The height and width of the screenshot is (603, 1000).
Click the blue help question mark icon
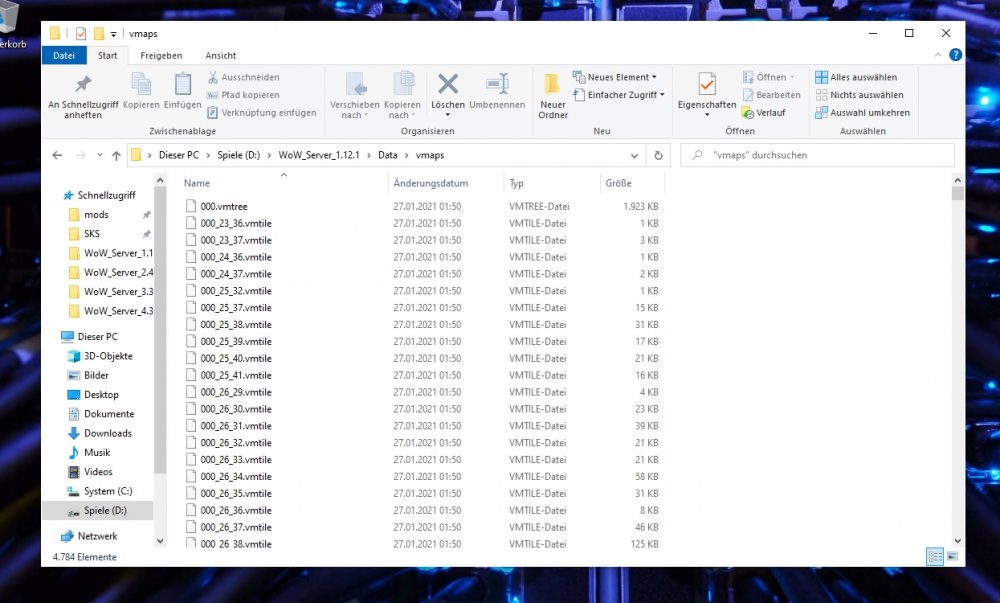[x=955, y=55]
